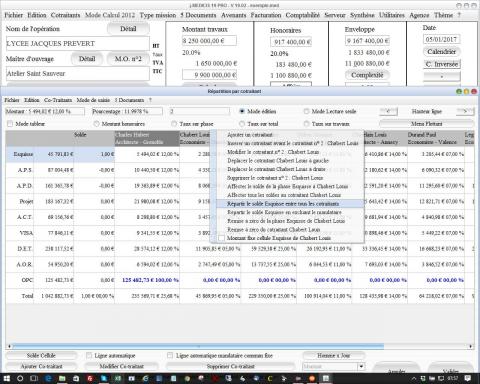This screenshot has height=384, width=480.
Task: Click the C. Inversée button
Action: click(x=442, y=64)
